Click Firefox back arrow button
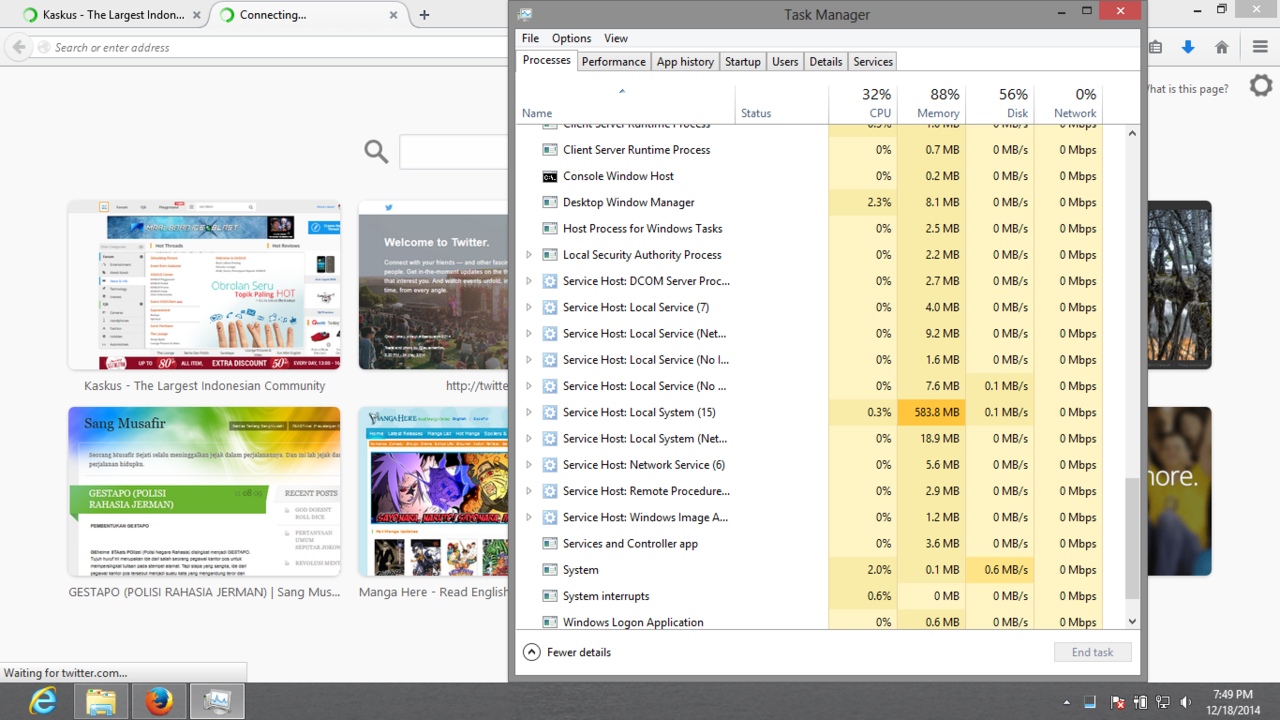The width and height of the screenshot is (1280, 720). (18, 47)
